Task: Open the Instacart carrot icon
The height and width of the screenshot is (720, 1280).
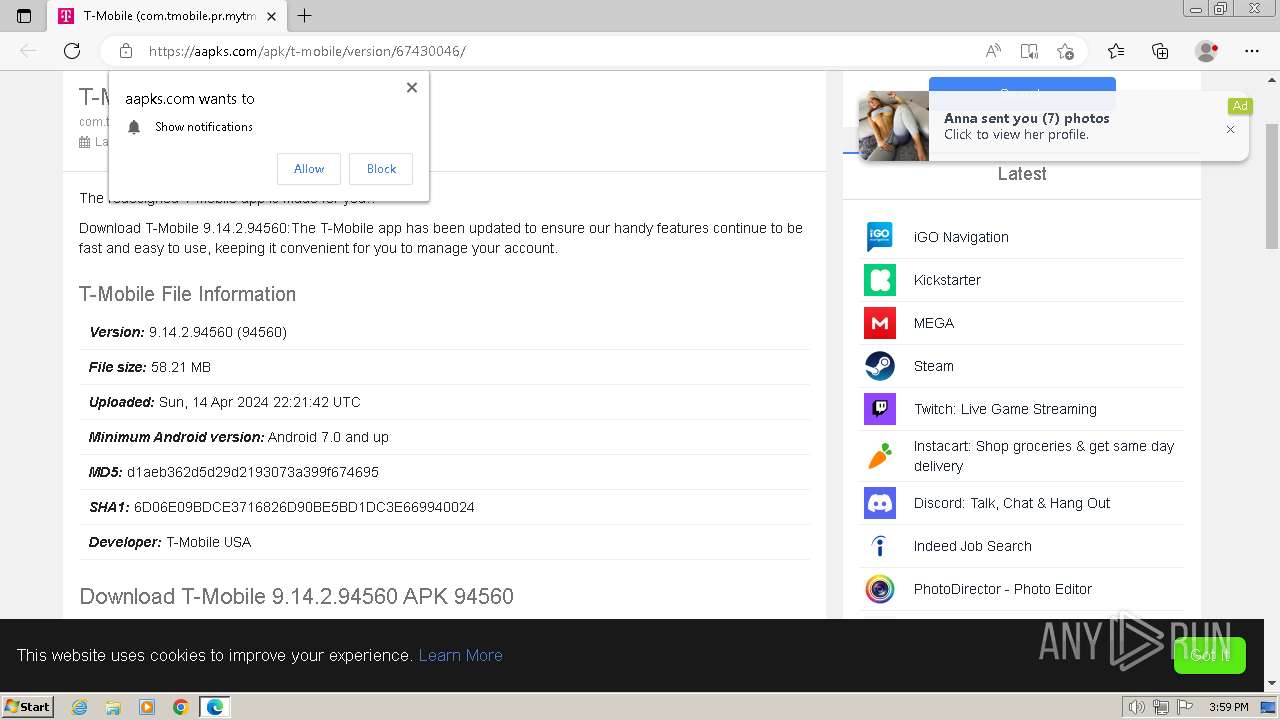Action: [880, 456]
